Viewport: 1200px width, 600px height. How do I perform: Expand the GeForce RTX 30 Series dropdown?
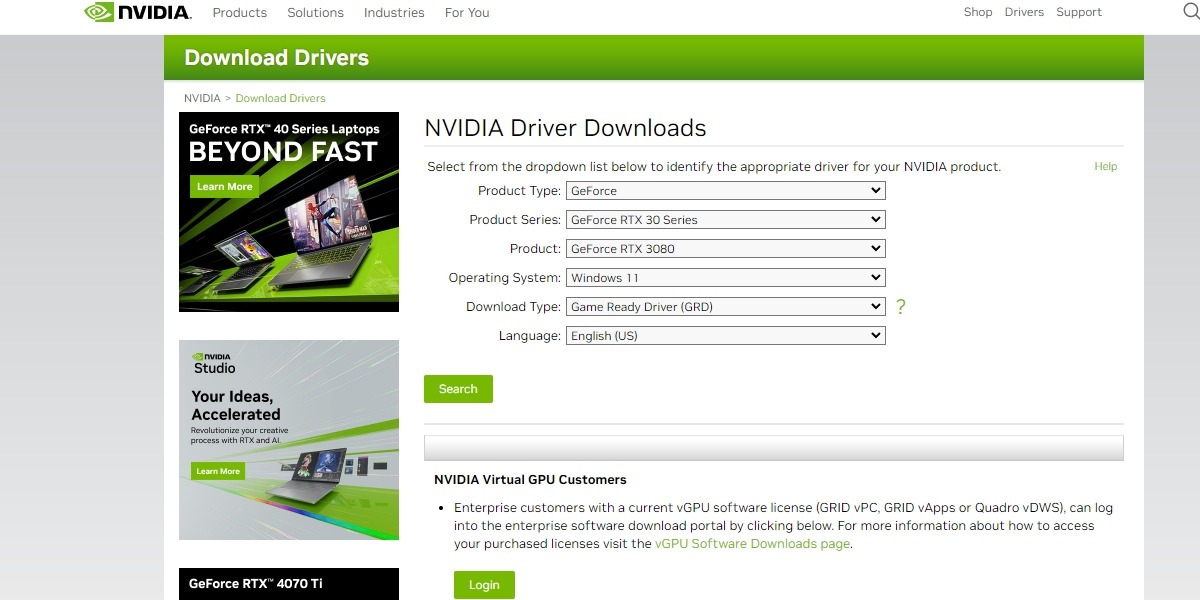725,219
